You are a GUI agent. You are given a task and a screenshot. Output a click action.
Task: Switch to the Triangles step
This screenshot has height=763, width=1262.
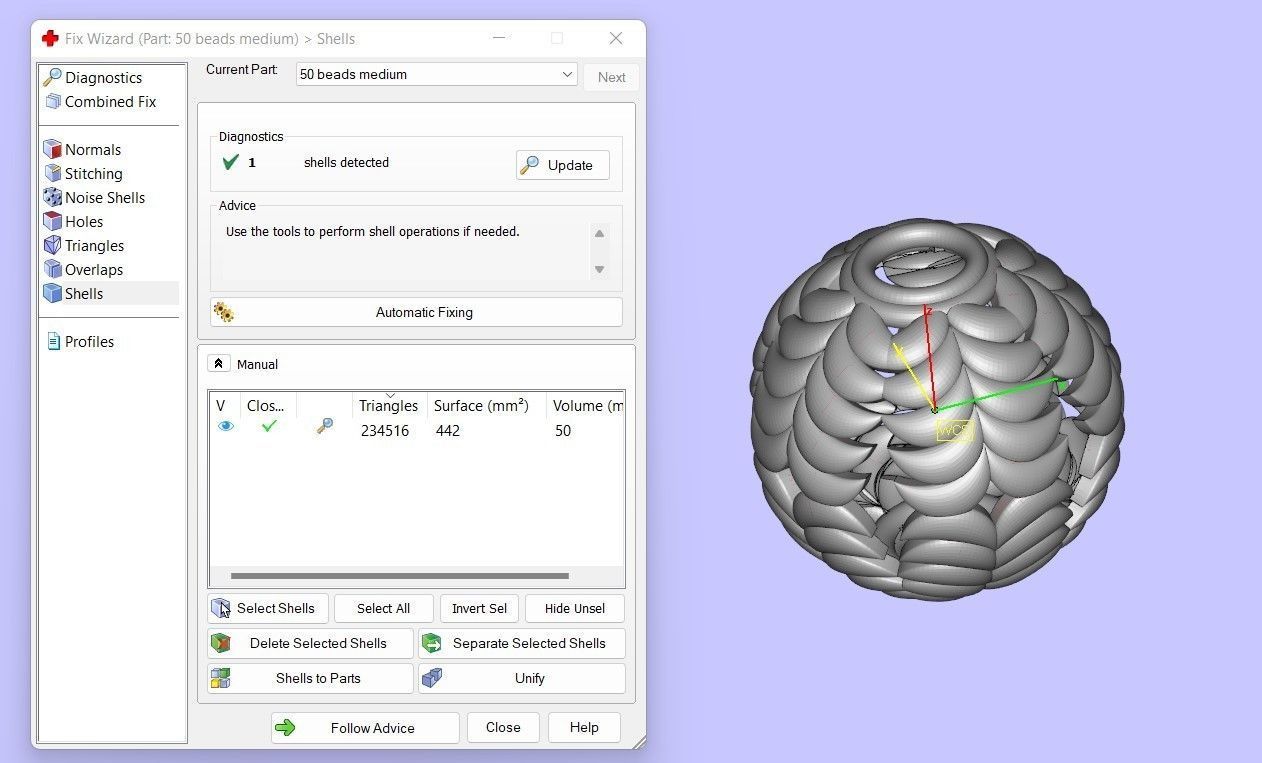click(83, 246)
